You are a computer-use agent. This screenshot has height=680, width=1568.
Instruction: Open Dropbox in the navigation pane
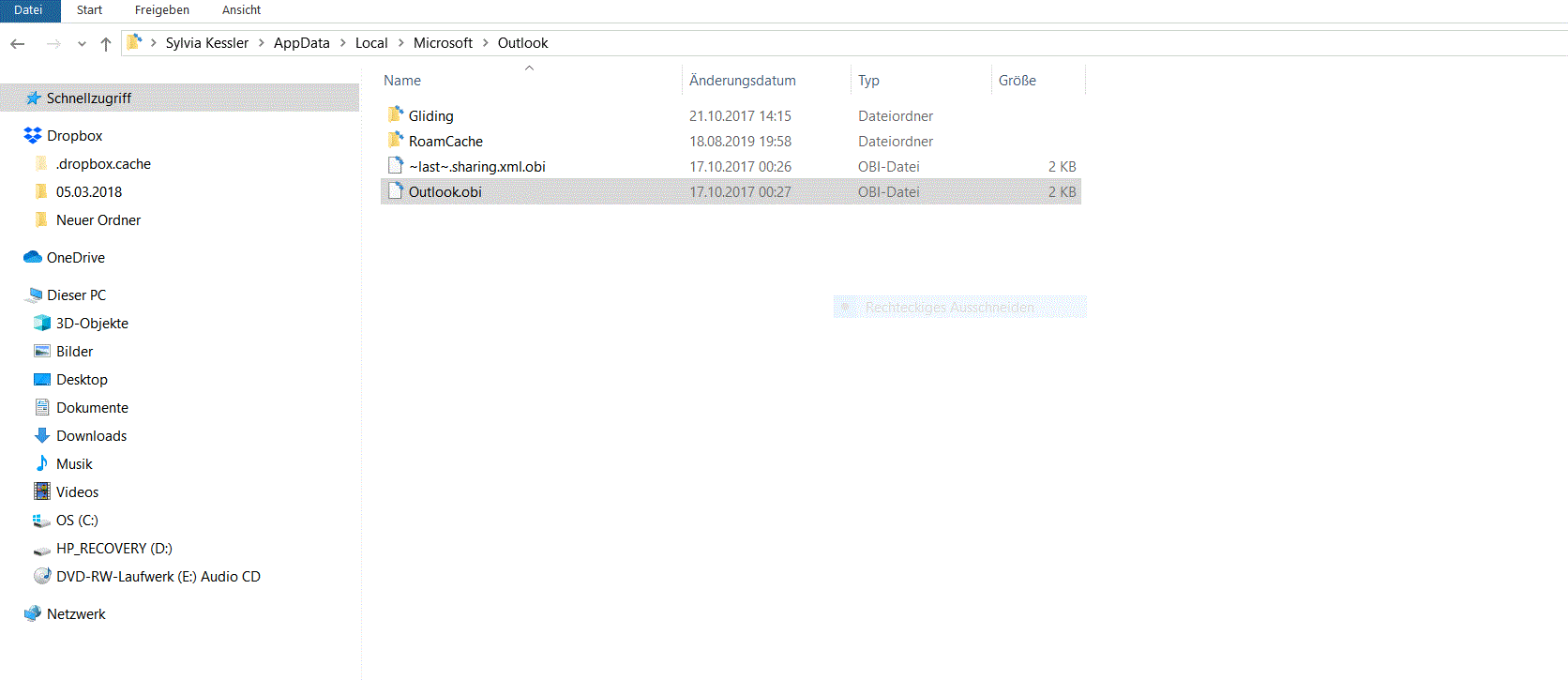74,136
